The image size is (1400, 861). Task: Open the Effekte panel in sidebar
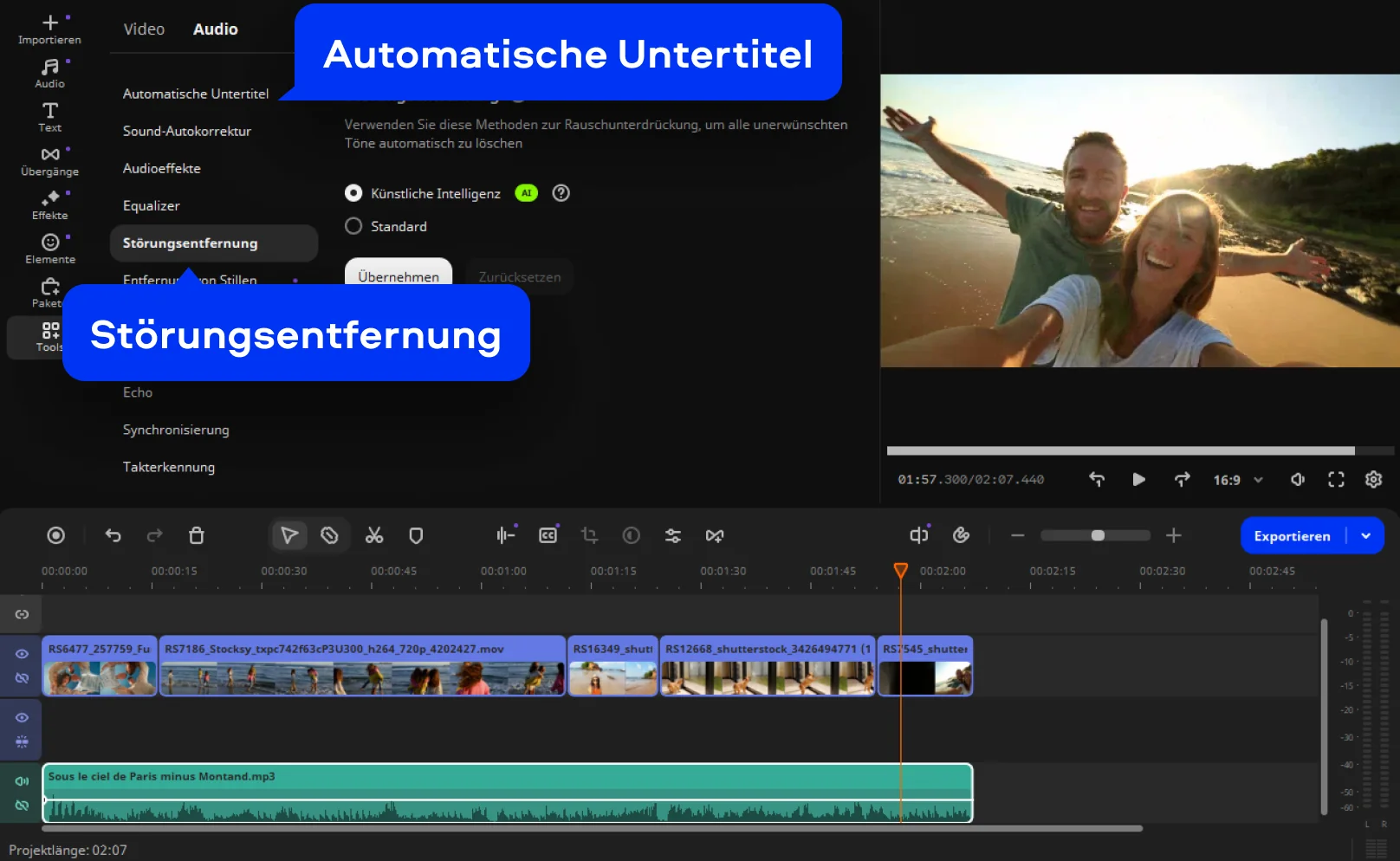(x=50, y=205)
